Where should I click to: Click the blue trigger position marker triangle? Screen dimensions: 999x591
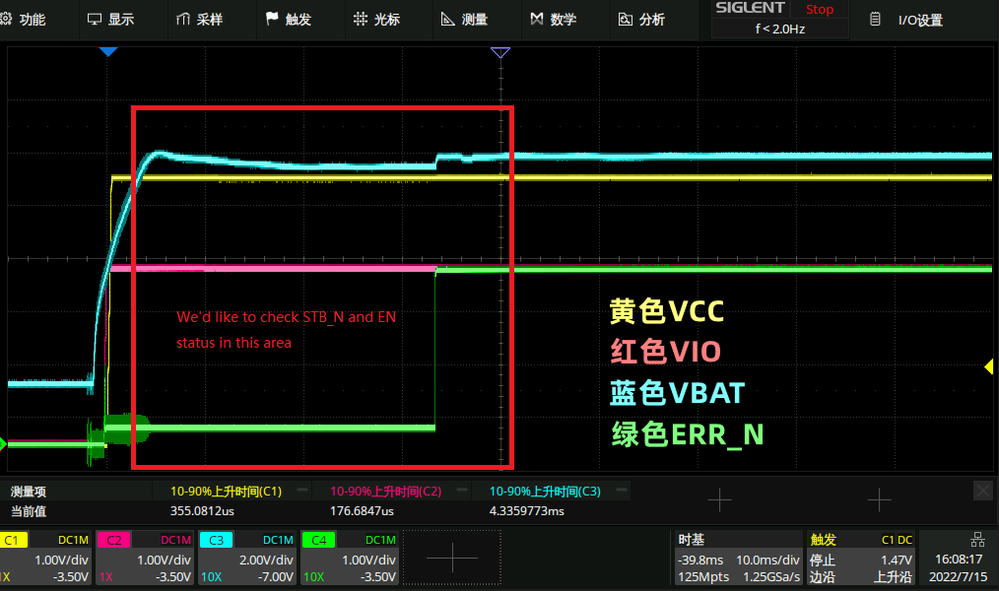tap(107, 51)
